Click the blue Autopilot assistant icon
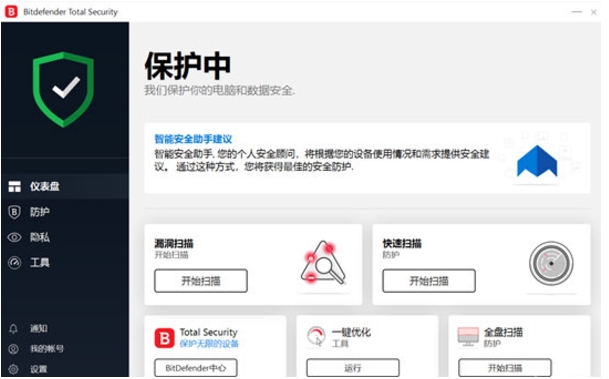 [537, 161]
